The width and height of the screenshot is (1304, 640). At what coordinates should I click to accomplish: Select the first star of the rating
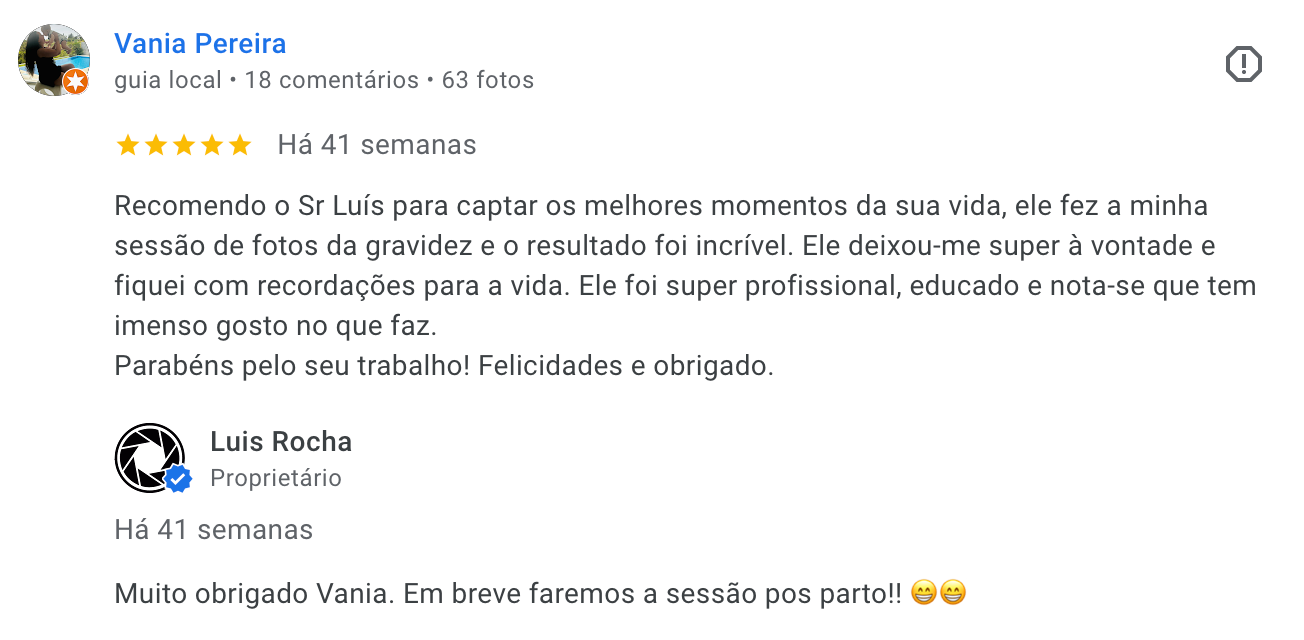(130, 144)
